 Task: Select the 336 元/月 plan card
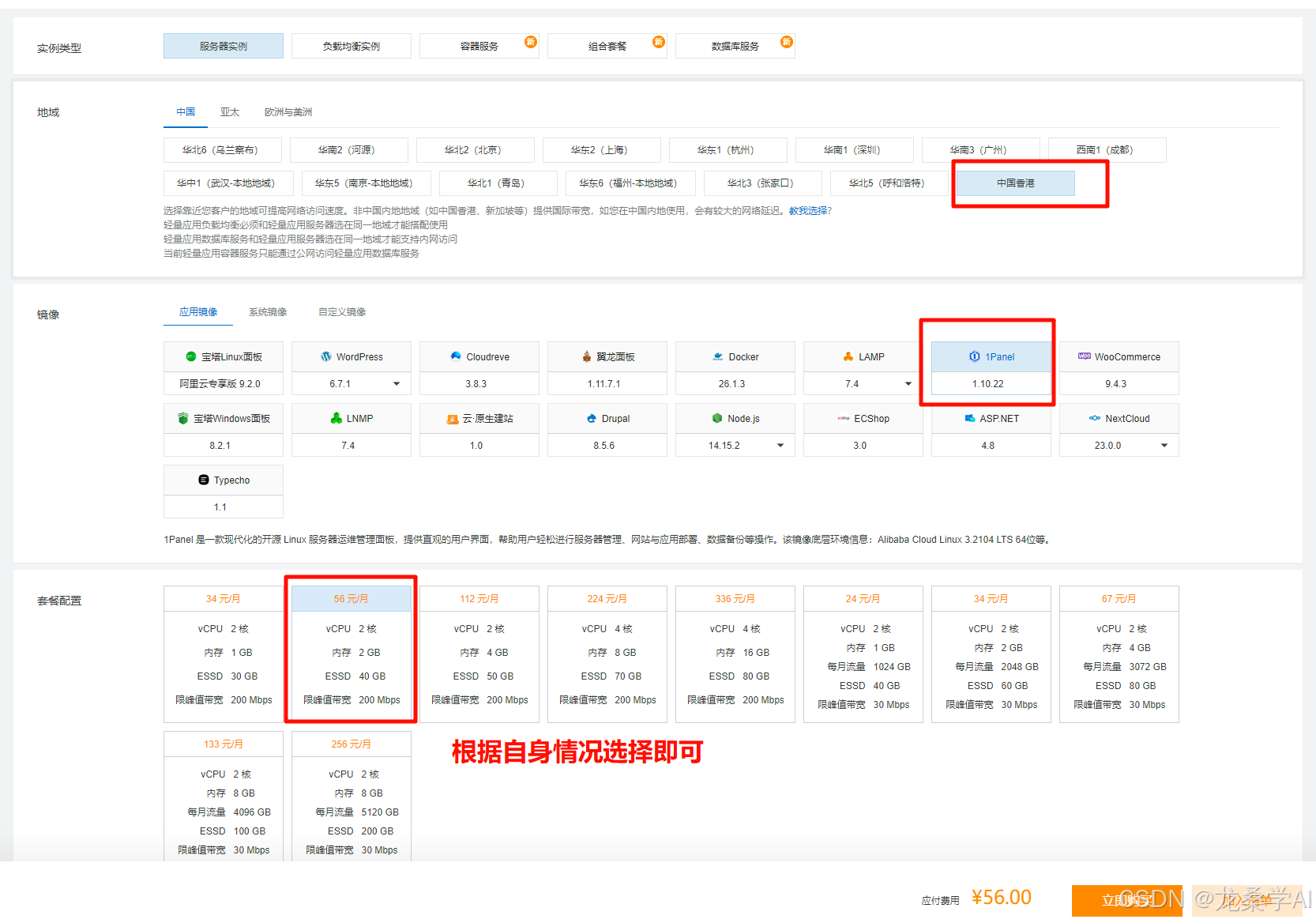[x=735, y=654]
